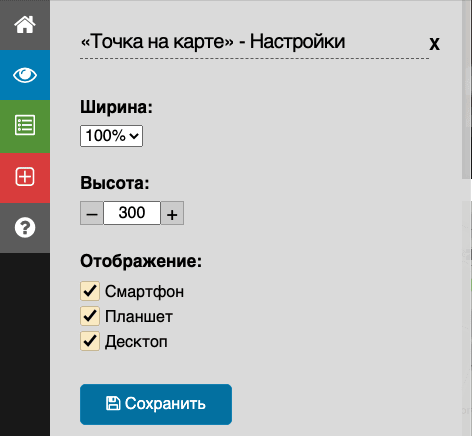Viewport: 472px width, 436px height.
Task: Click the floppy disk icon on Сохранить
Action: coord(113,403)
